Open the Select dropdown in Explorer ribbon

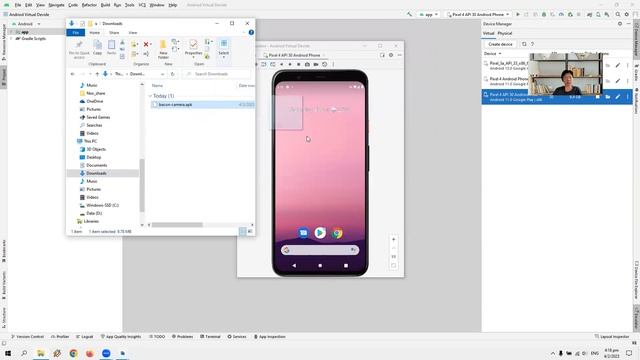pos(224,49)
